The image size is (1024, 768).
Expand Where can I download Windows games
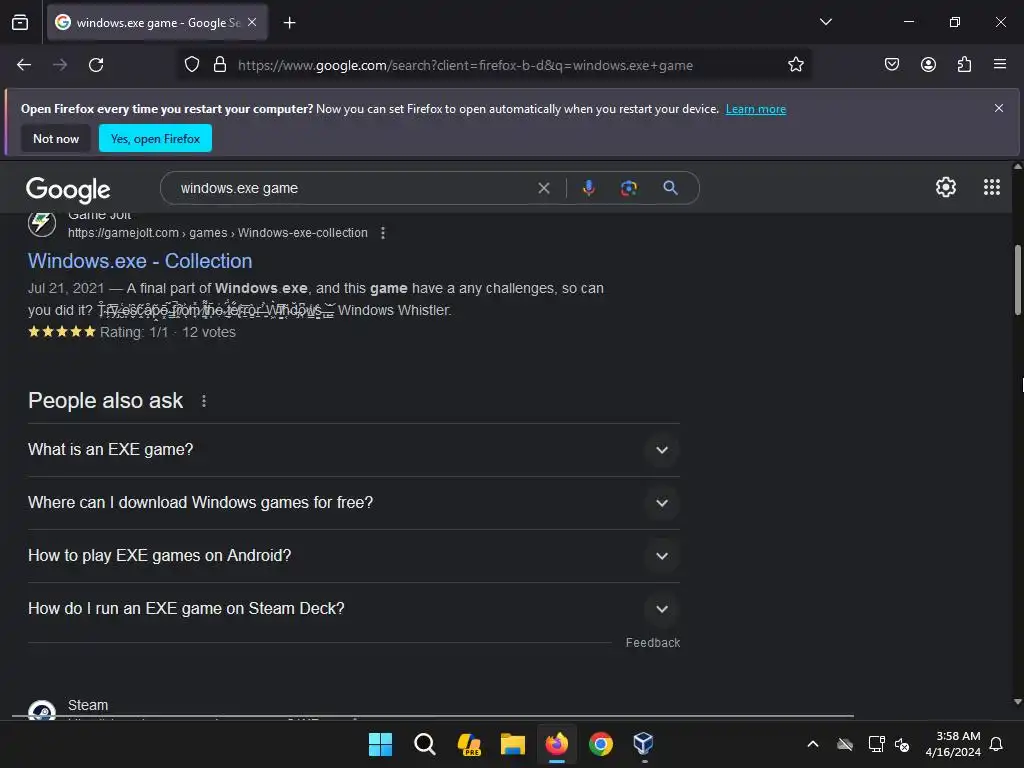(354, 503)
